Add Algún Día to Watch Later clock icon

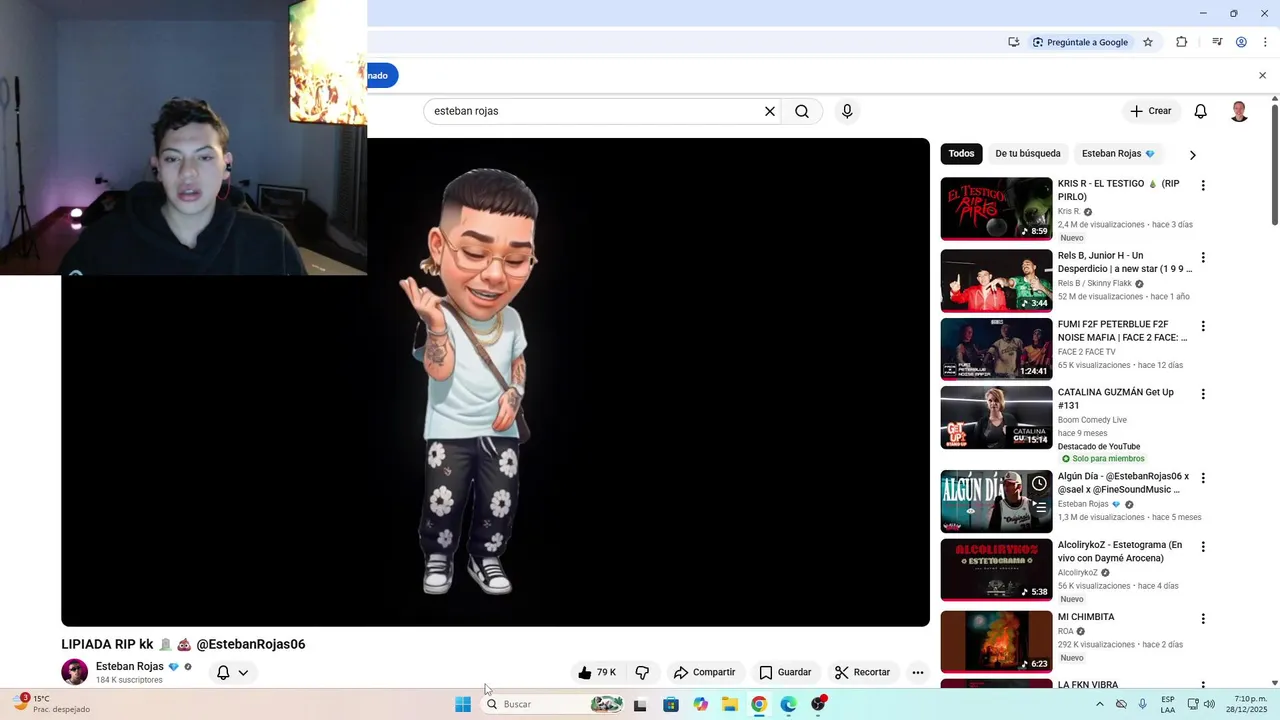1039,484
